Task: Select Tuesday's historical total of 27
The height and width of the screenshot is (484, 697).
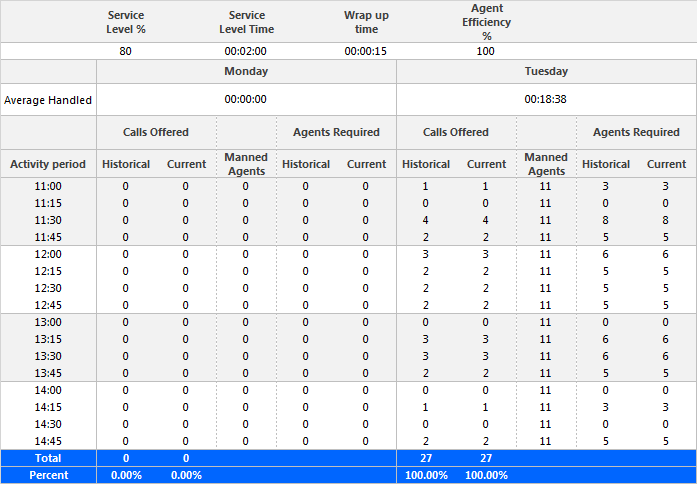Action: click(x=426, y=458)
